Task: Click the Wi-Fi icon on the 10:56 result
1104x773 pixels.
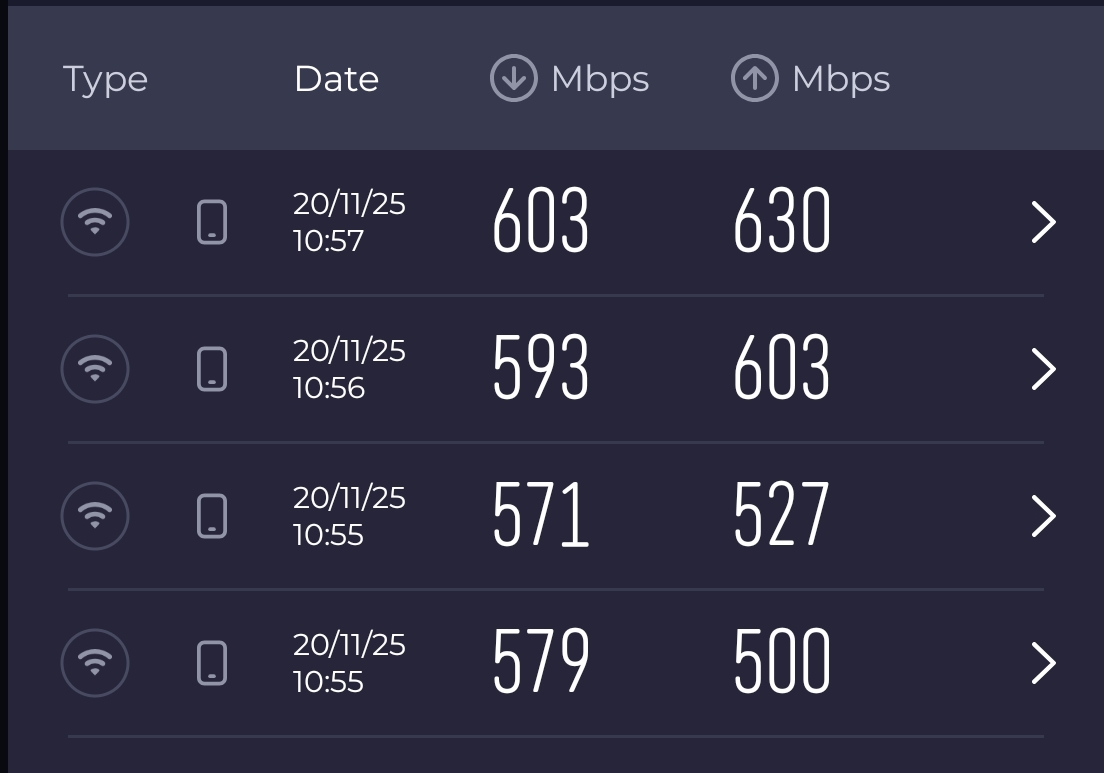Action: tap(95, 369)
